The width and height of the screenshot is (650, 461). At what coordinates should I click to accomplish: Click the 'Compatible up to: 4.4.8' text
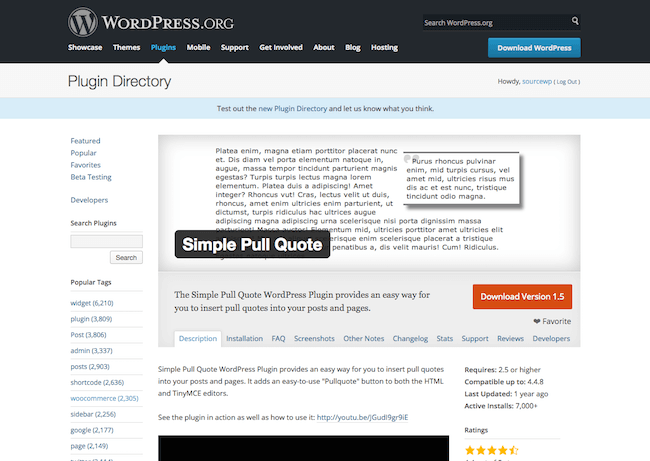pos(504,382)
